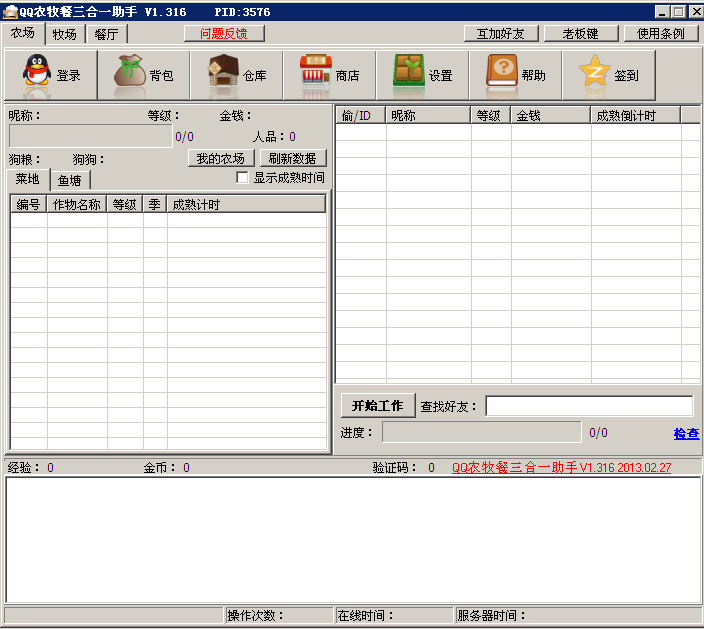Image resolution: width=704 pixels, height=629 pixels.
Task: Click the experience bar under 昵称
Action: tap(90, 136)
